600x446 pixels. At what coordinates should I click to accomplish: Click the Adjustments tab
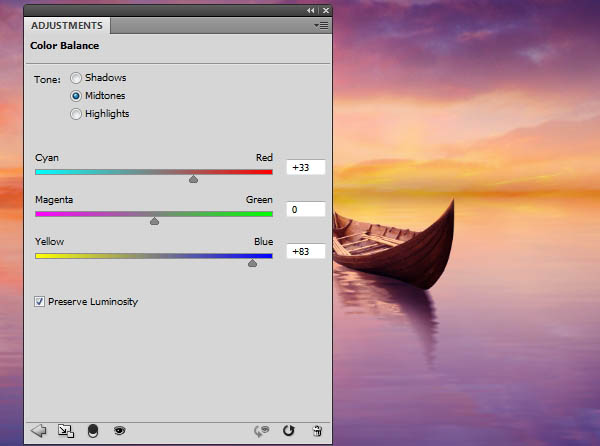[x=67, y=26]
